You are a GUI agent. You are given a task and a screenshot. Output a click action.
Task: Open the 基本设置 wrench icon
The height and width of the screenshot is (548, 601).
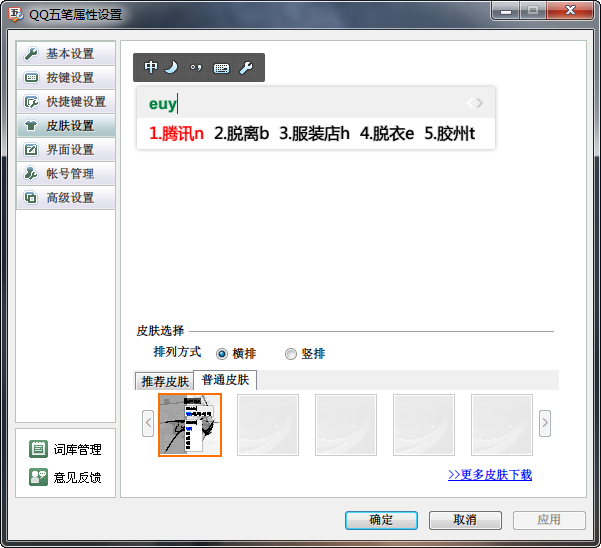pyautogui.click(x=31, y=54)
